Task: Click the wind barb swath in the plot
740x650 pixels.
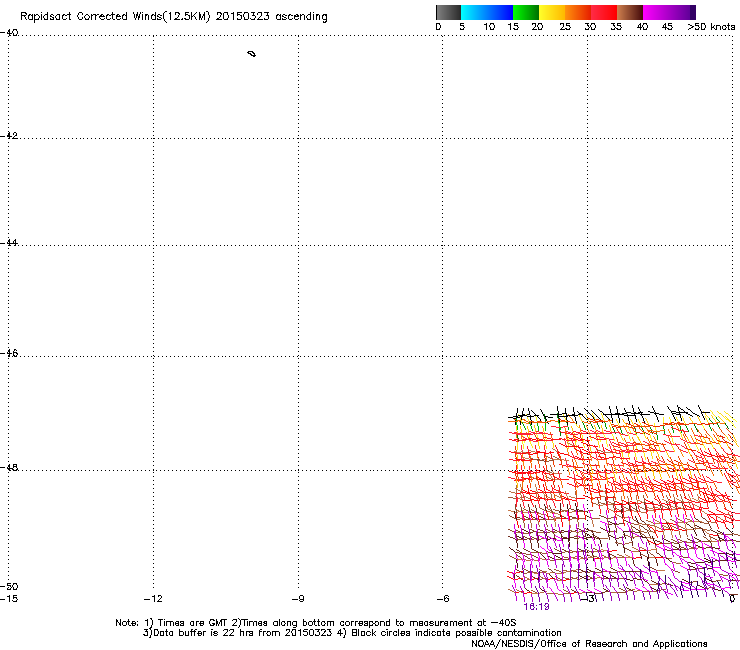Action: tap(623, 503)
